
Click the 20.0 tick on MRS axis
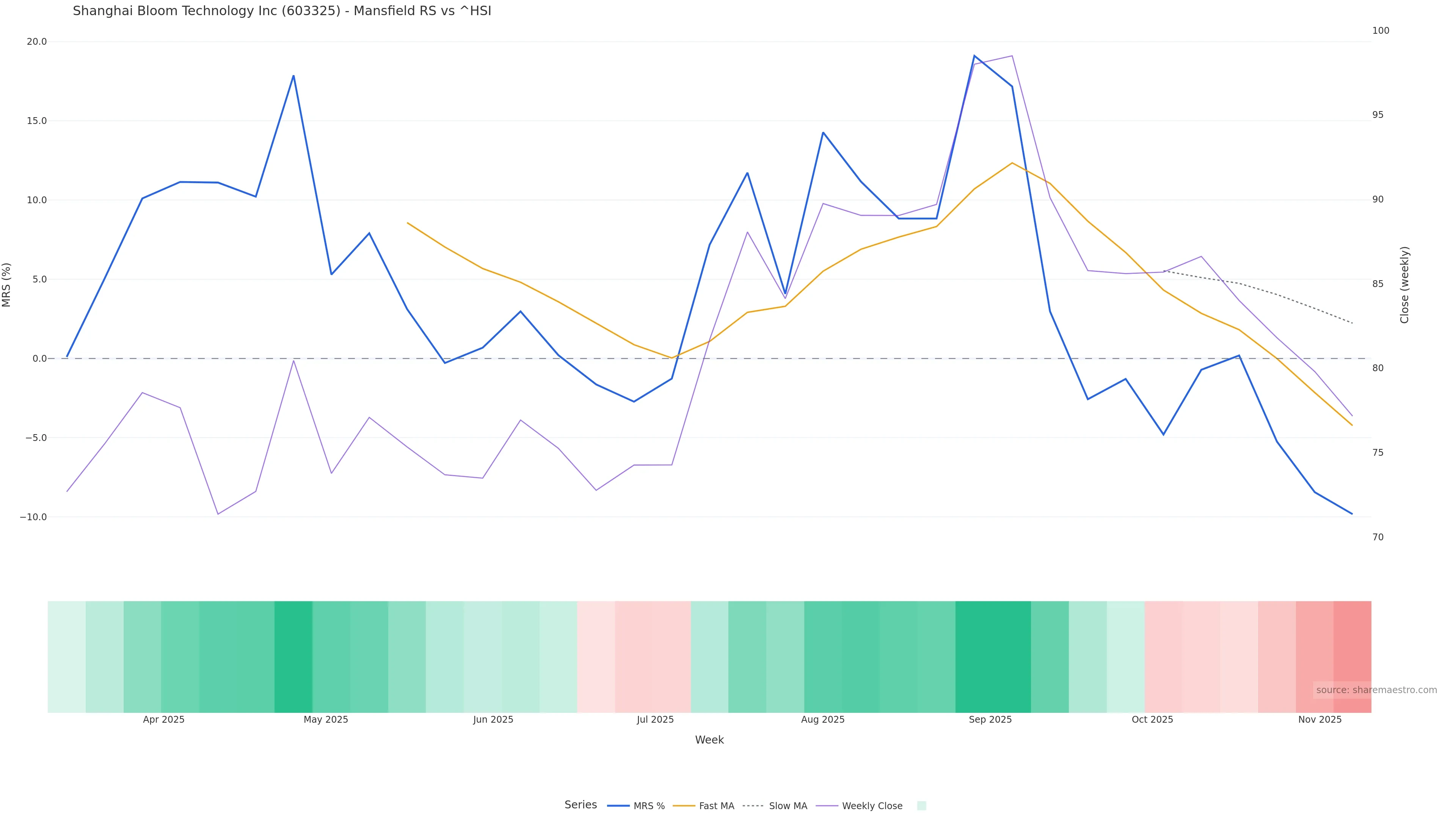(37, 42)
